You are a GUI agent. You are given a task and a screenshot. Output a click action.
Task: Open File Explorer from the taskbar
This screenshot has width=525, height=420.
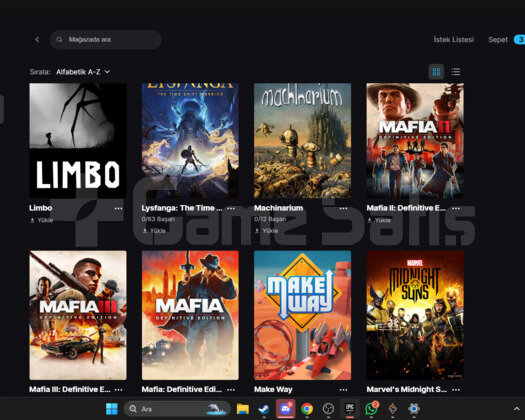coord(243,409)
